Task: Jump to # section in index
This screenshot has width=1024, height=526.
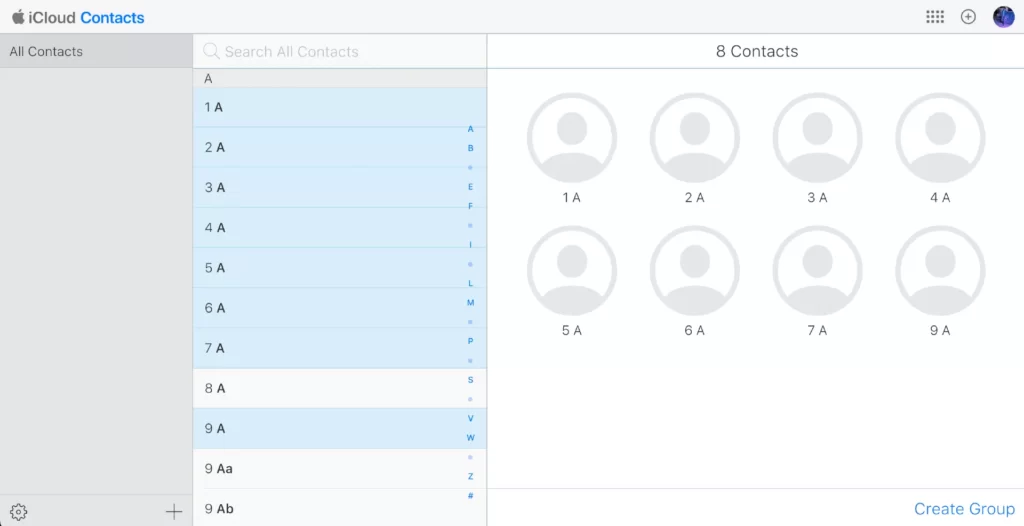Action: (x=470, y=496)
